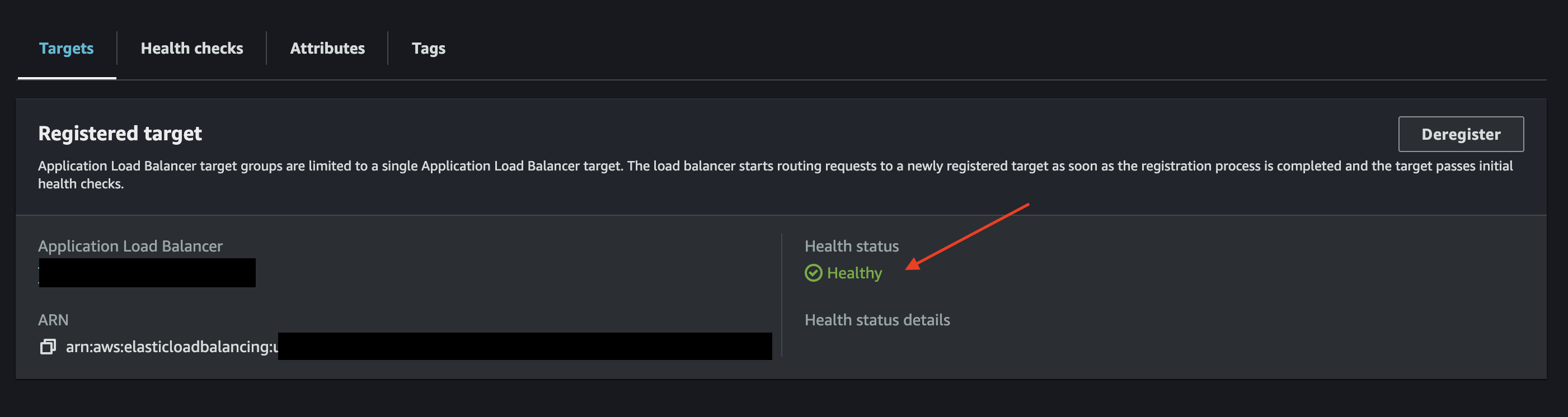The height and width of the screenshot is (417, 1568).
Task: Click the Application Load Balancer label
Action: pyautogui.click(x=130, y=245)
